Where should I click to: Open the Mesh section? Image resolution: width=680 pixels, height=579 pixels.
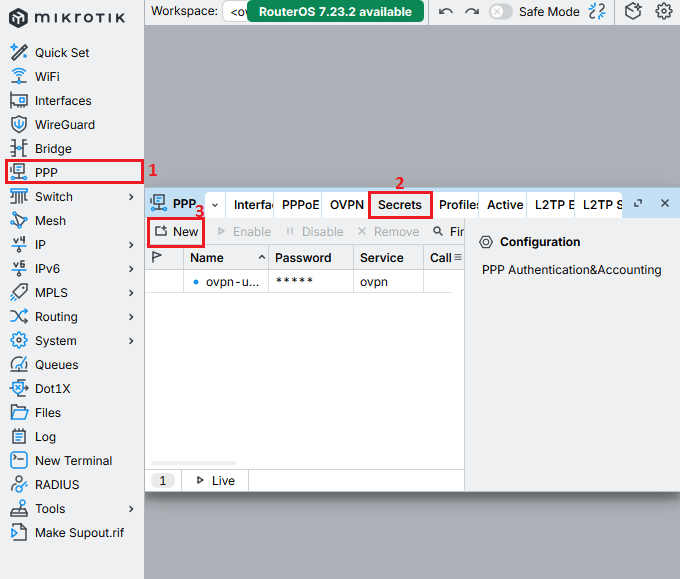click(x=50, y=221)
